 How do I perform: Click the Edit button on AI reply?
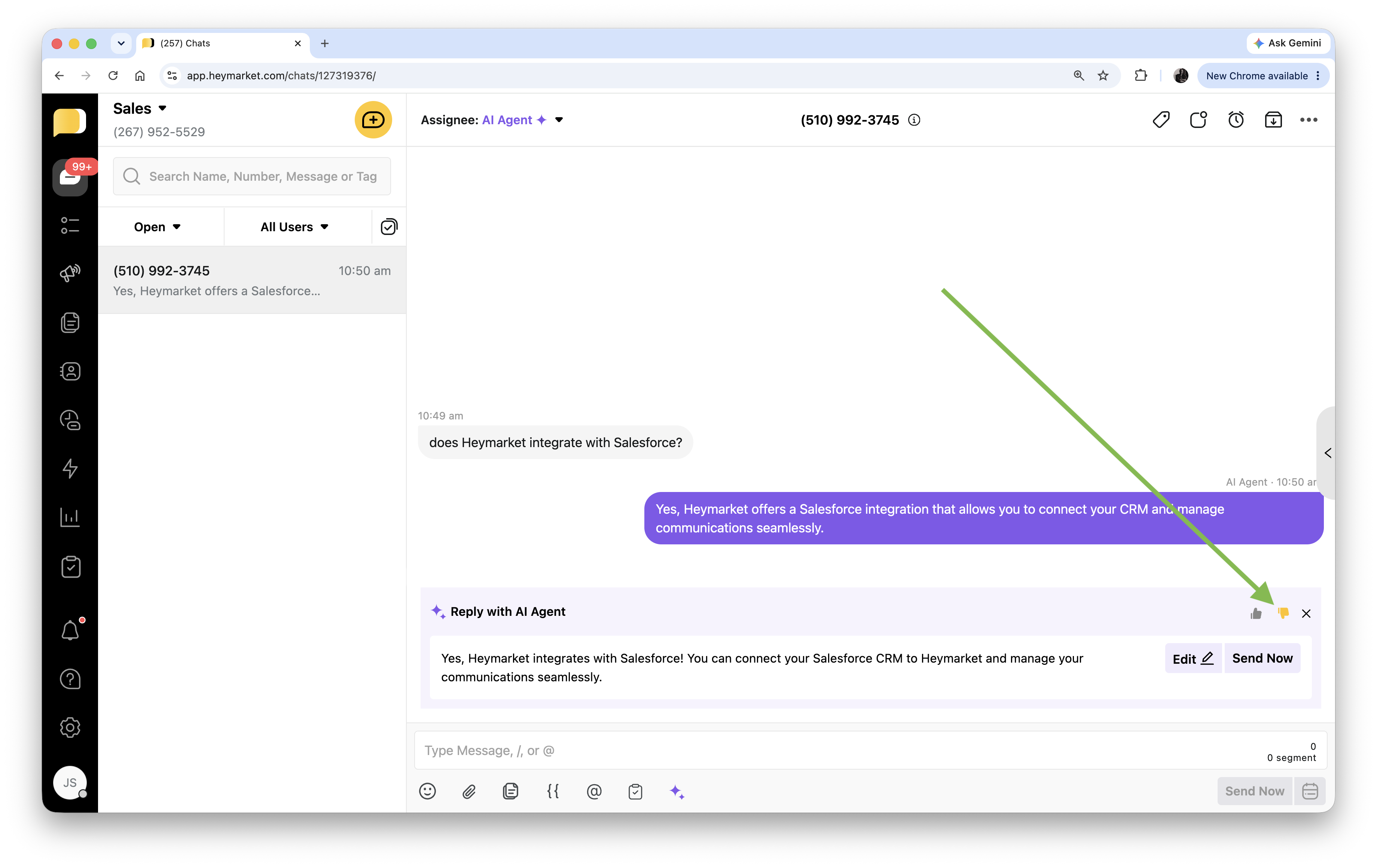[x=1193, y=659]
